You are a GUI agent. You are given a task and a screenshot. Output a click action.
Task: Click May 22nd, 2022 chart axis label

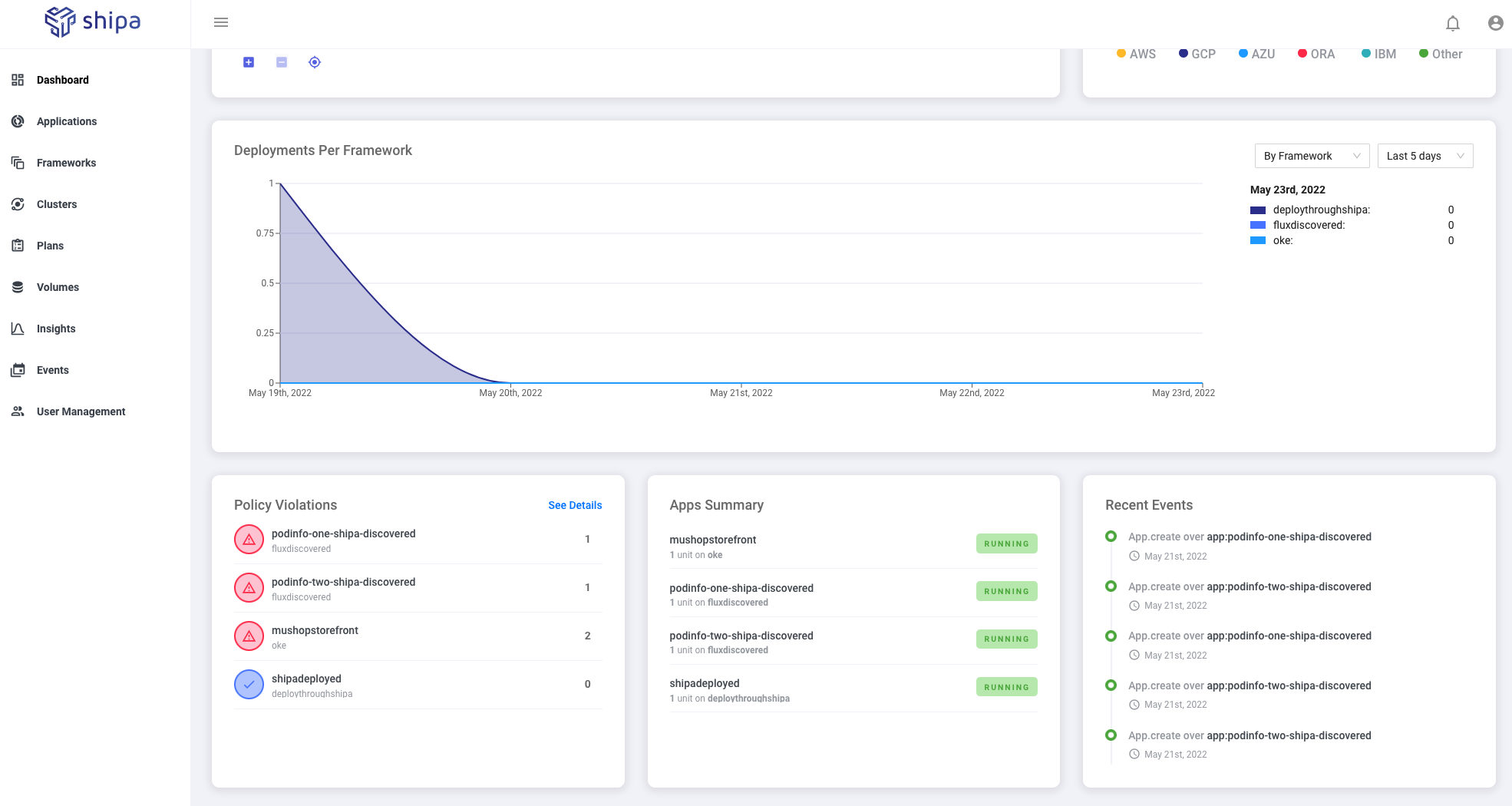tap(972, 393)
